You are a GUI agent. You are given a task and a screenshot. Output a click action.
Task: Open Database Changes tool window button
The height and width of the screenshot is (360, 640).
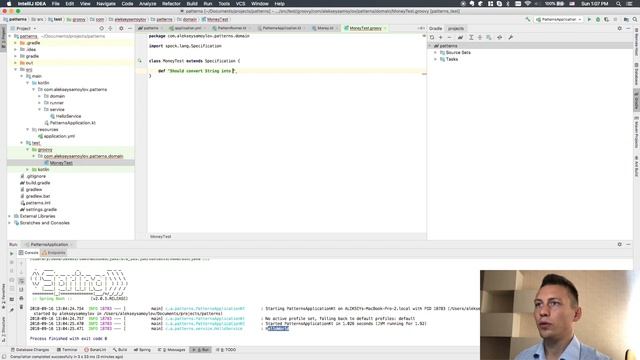point(30,350)
